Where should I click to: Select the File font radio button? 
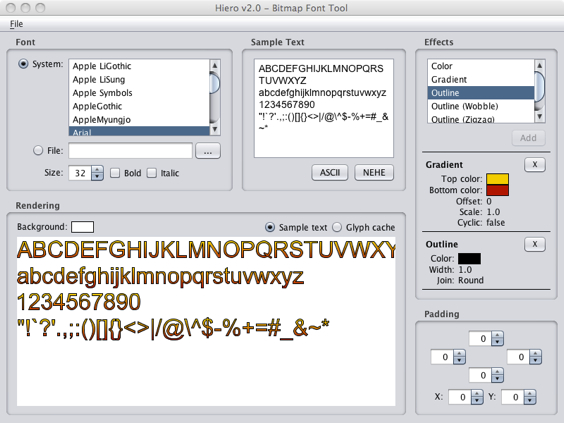38,150
